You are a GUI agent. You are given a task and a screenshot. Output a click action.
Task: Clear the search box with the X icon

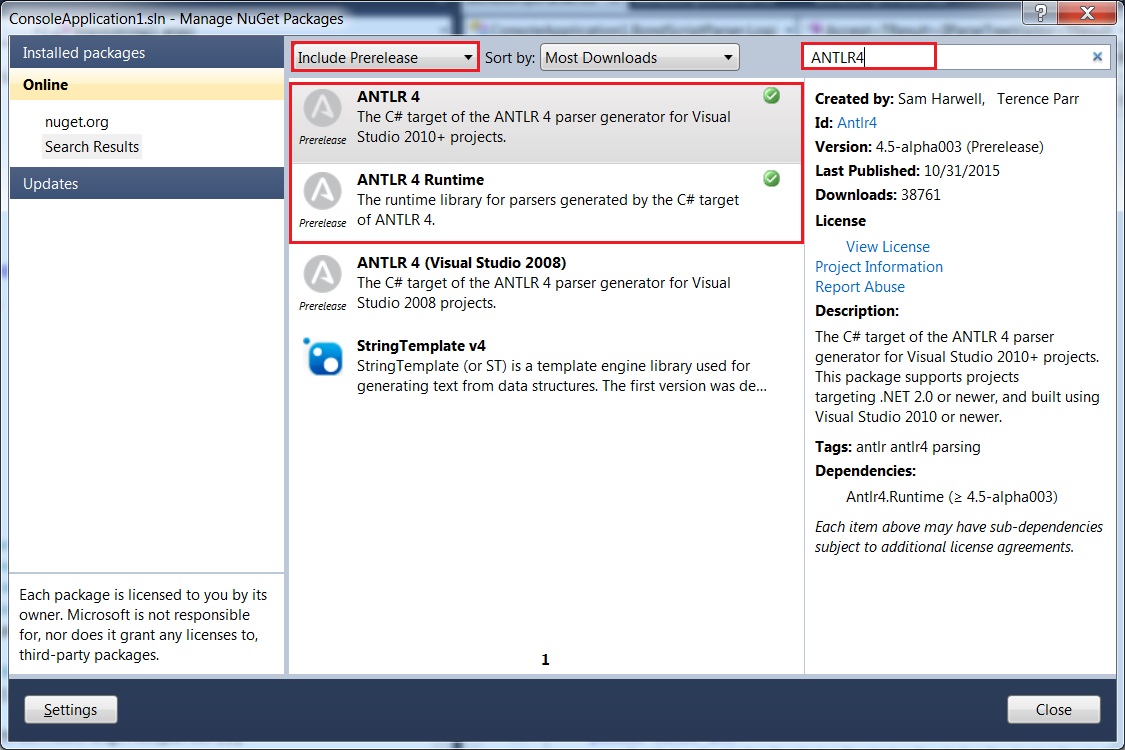1097,57
